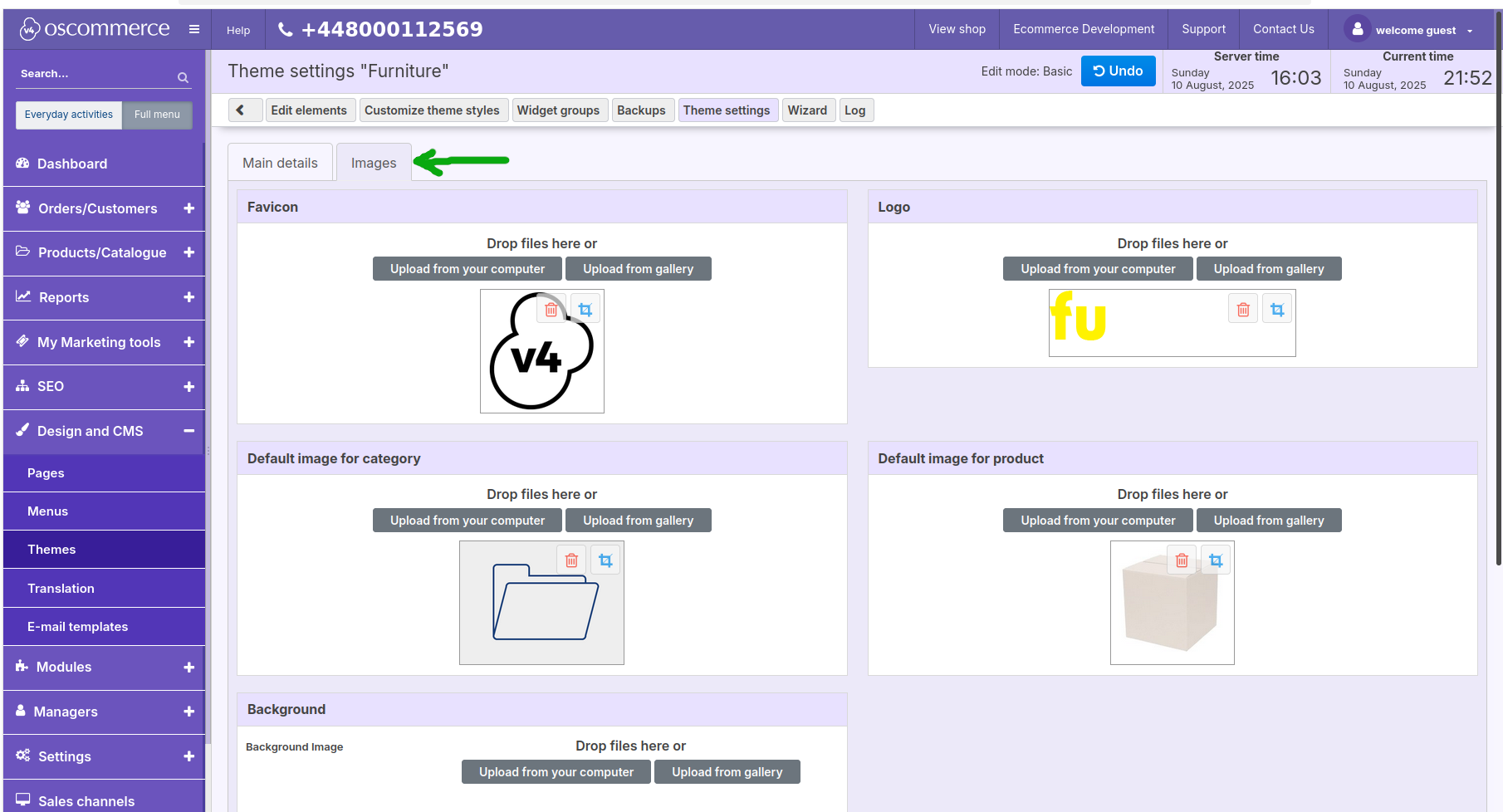Image resolution: width=1503 pixels, height=812 pixels.
Task: Click the phone icon in header
Action: tap(285, 29)
